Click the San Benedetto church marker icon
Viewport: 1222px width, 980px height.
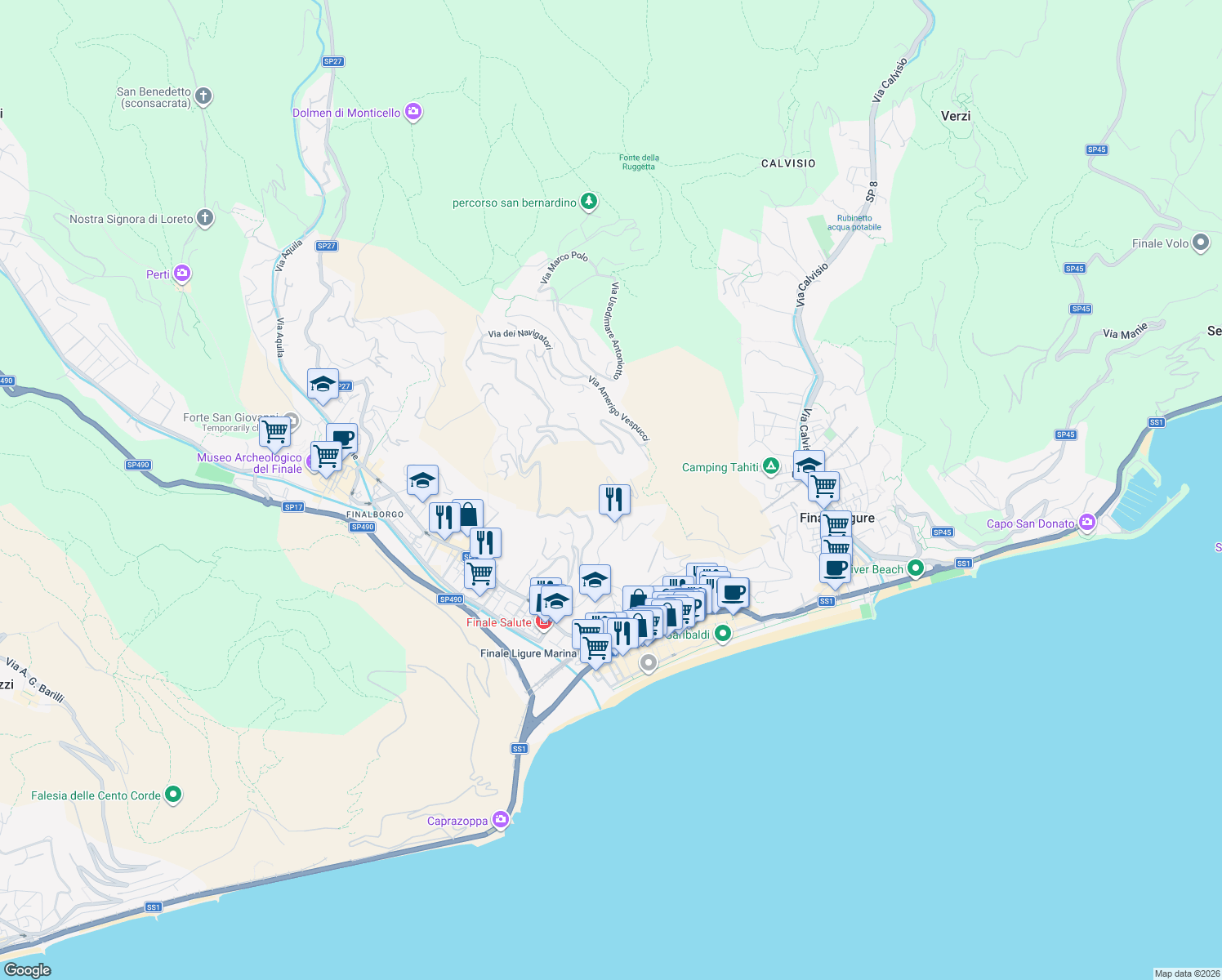click(203, 96)
